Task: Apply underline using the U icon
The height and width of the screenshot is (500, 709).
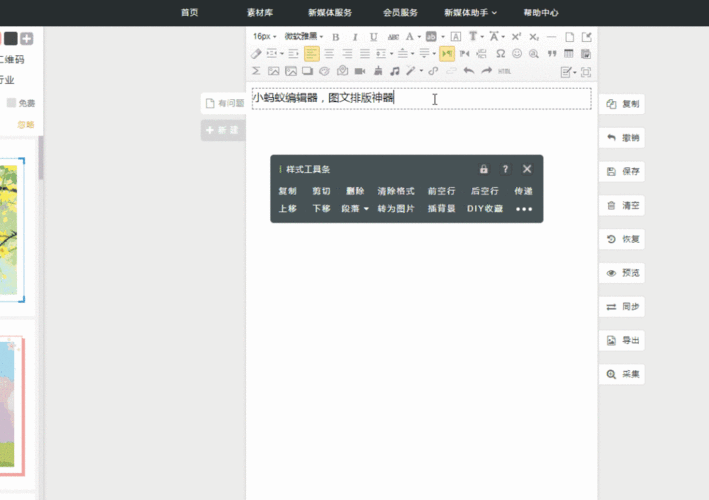Action: (373, 37)
